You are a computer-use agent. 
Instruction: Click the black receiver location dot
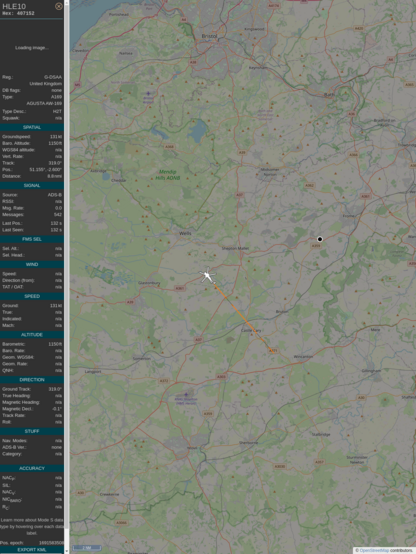[x=320, y=239]
